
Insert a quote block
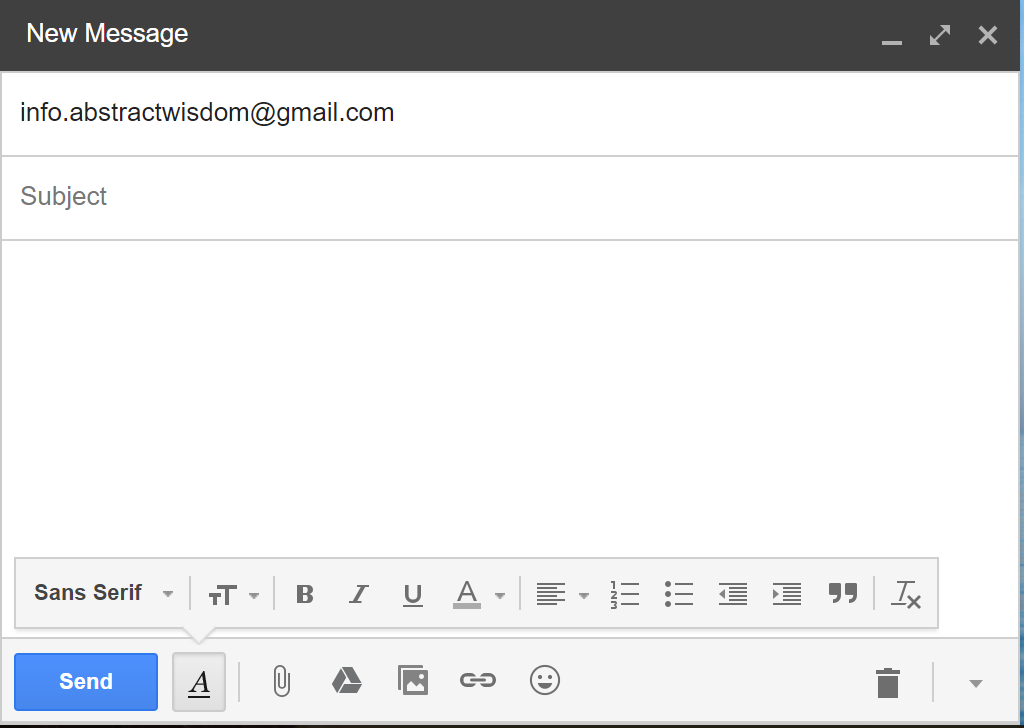point(843,594)
